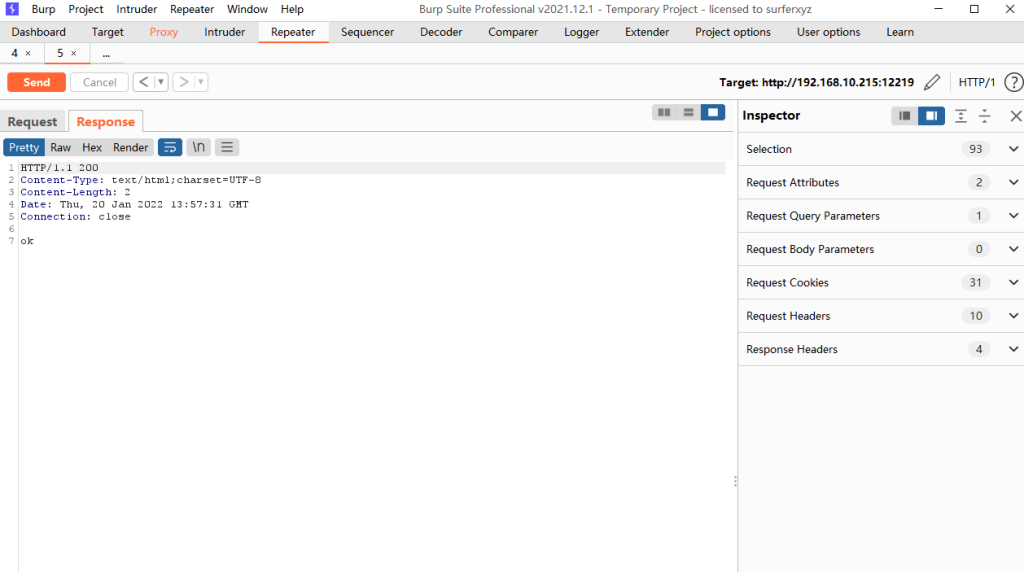Open the Intruder menu
This screenshot has width=1024, height=572.
tap(136, 9)
